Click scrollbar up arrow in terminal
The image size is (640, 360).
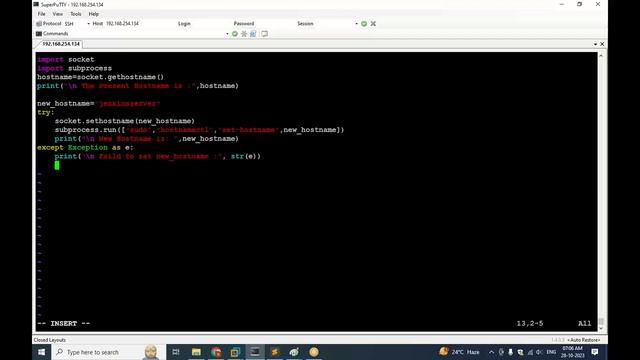(601, 55)
